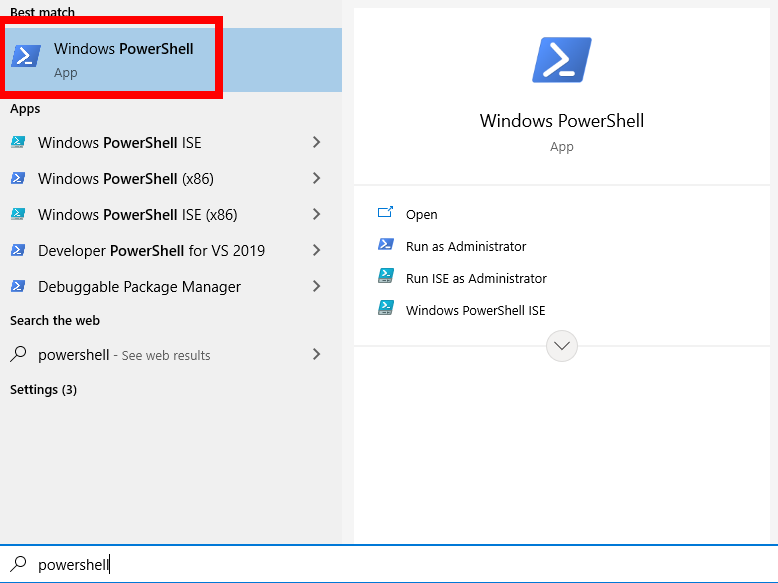Select Run as Administrator option
Screen dimensions: 778x583
click(465, 246)
